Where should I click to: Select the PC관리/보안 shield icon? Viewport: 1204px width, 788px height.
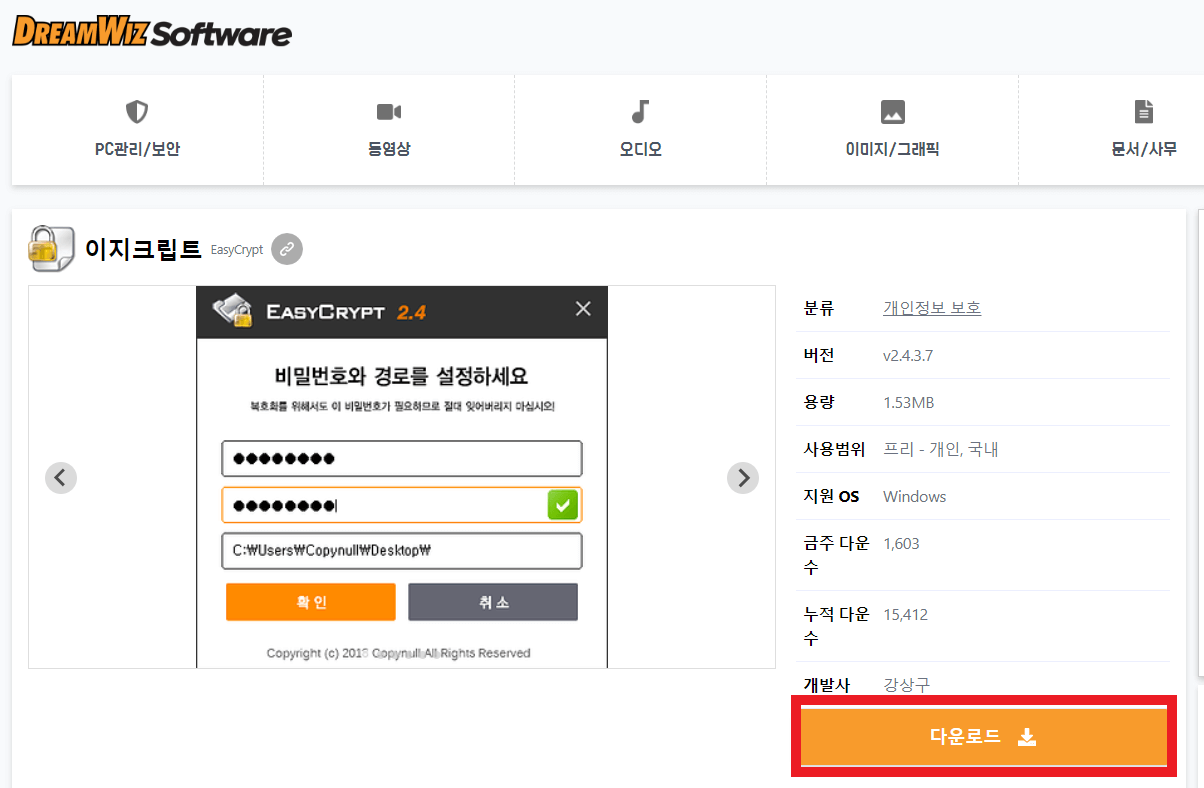136,112
